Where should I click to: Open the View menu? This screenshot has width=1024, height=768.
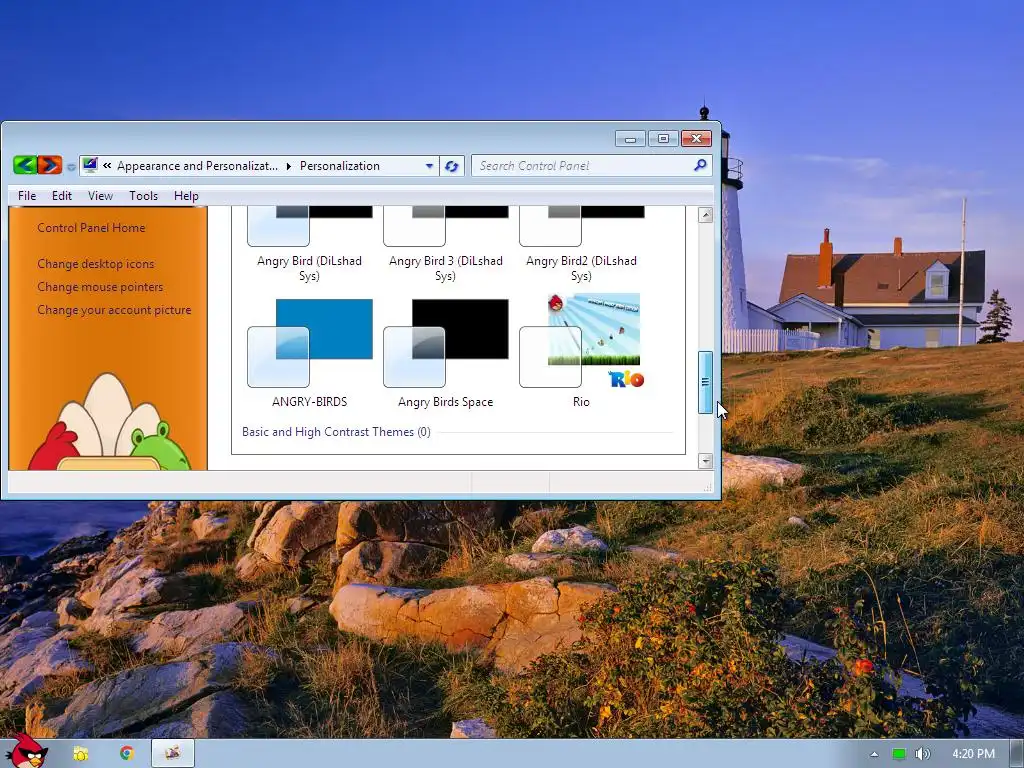(101, 196)
